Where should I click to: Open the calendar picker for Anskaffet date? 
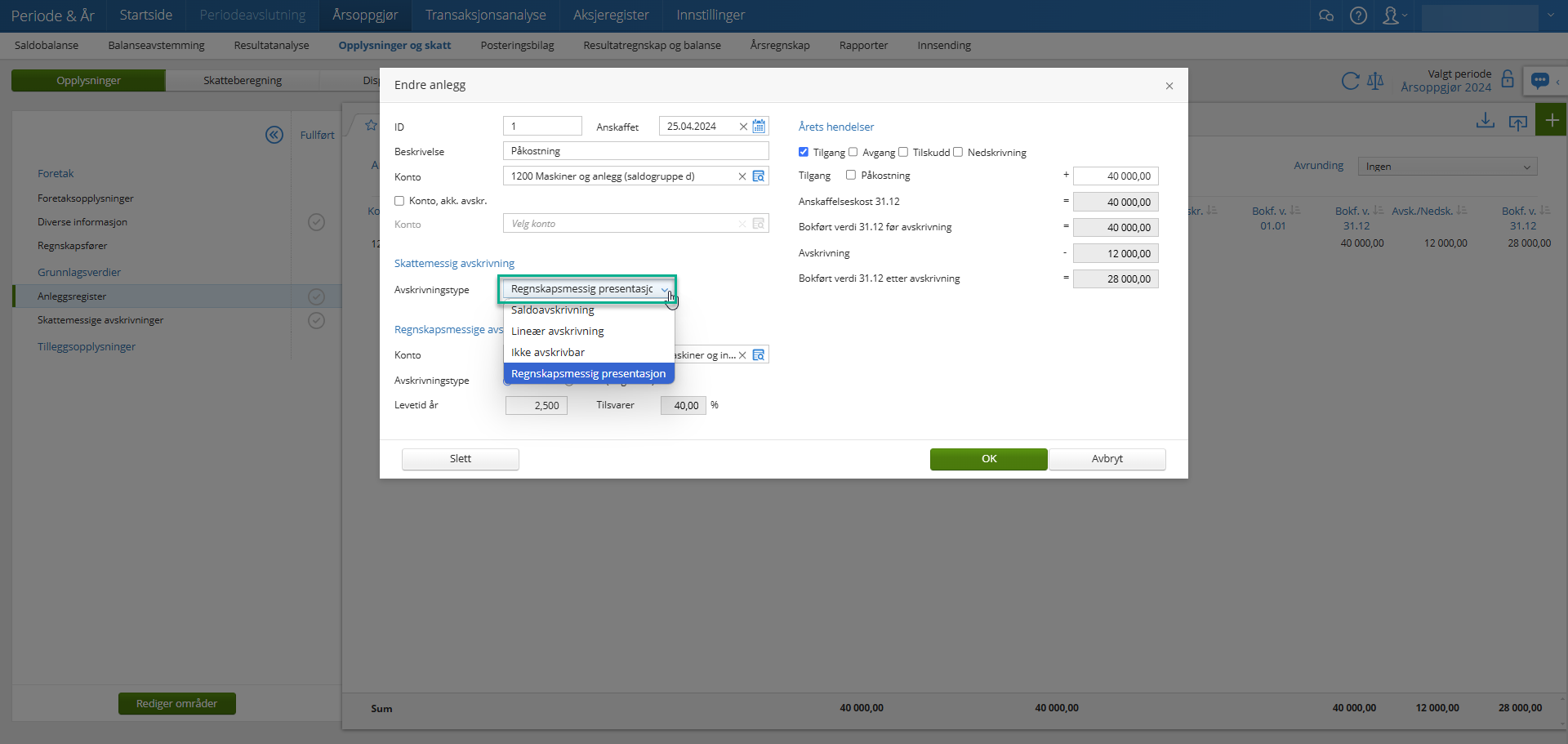coord(759,126)
